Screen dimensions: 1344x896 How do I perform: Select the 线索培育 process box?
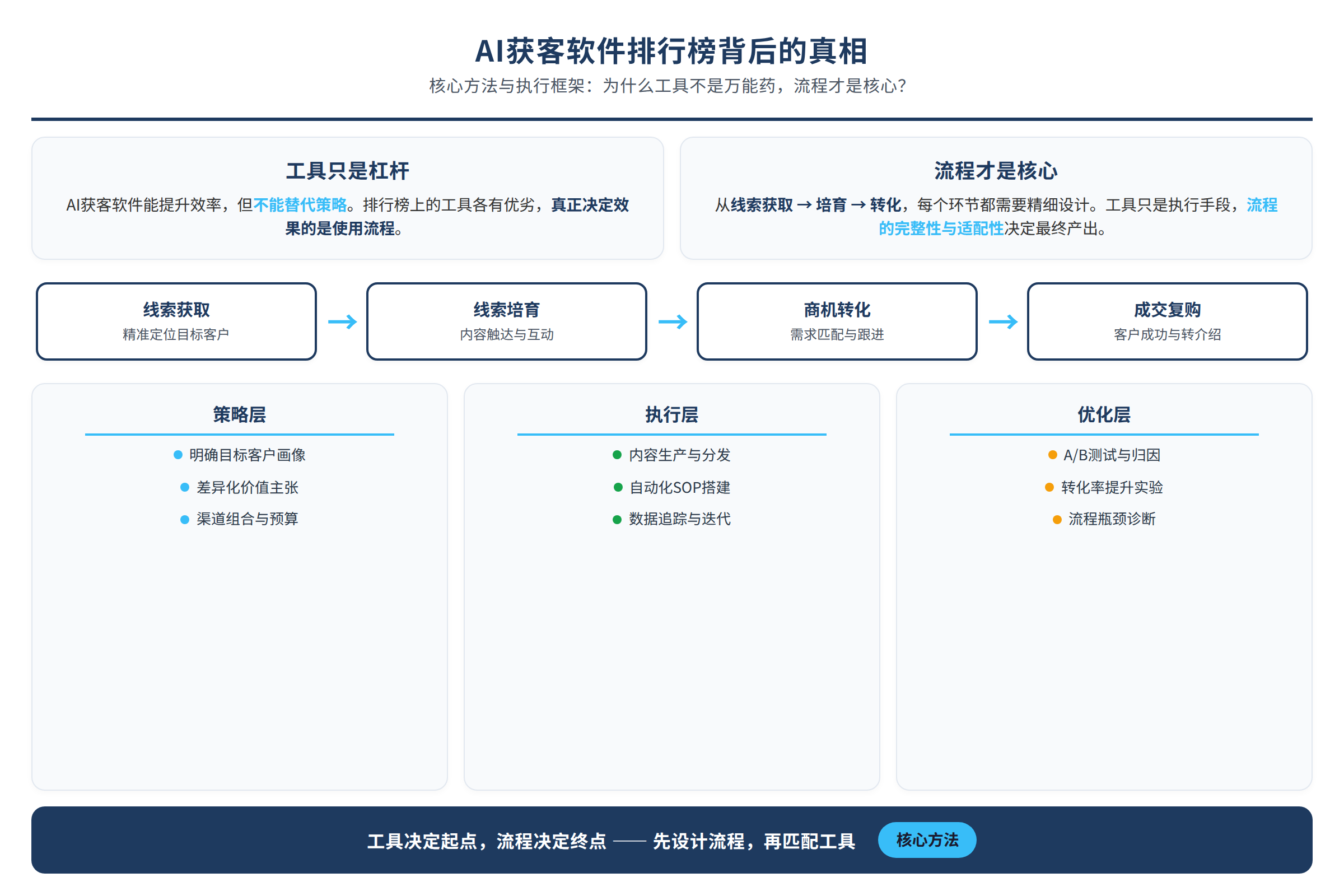click(x=506, y=321)
